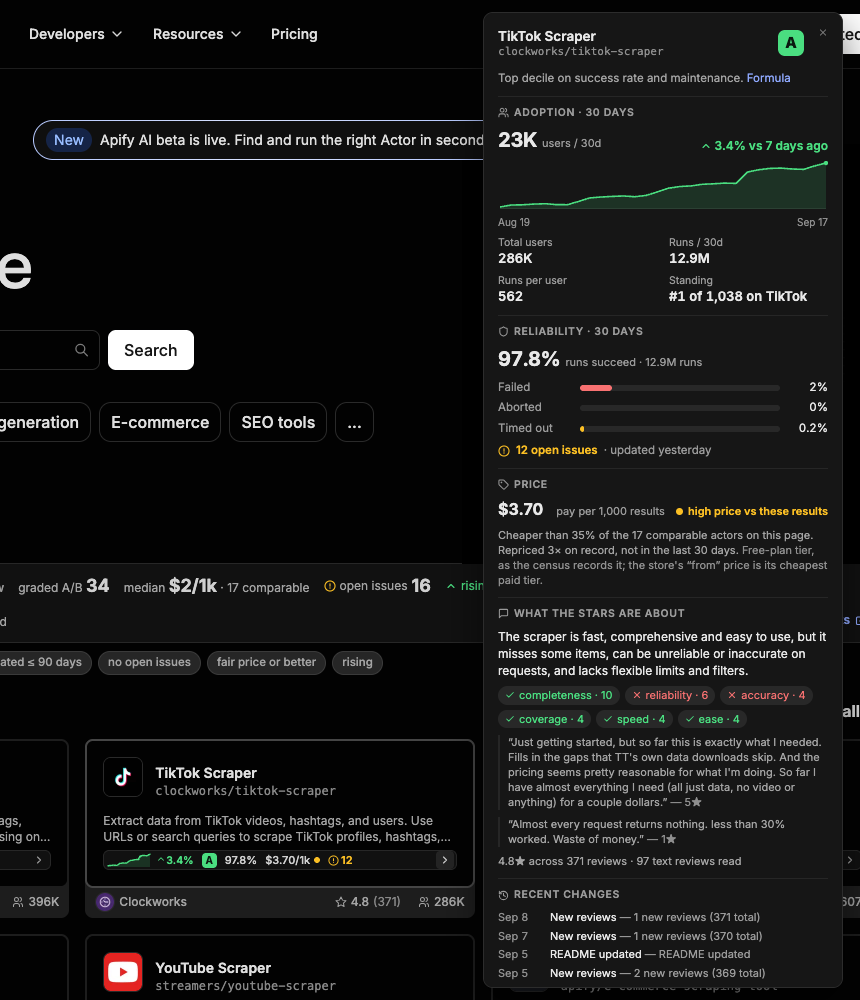Click the Aborted rate progress bar

tap(679, 408)
